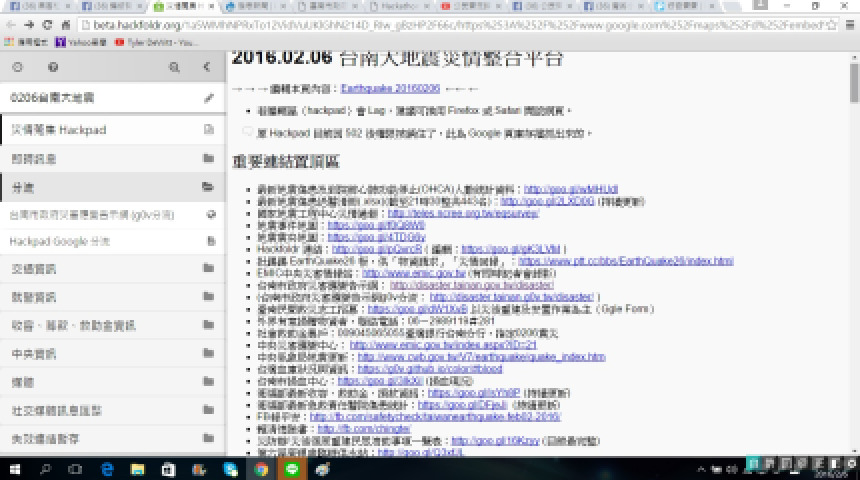Click the settings gear icon atop the sidebar
The height and width of the screenshot is (480, 860).
17,67
